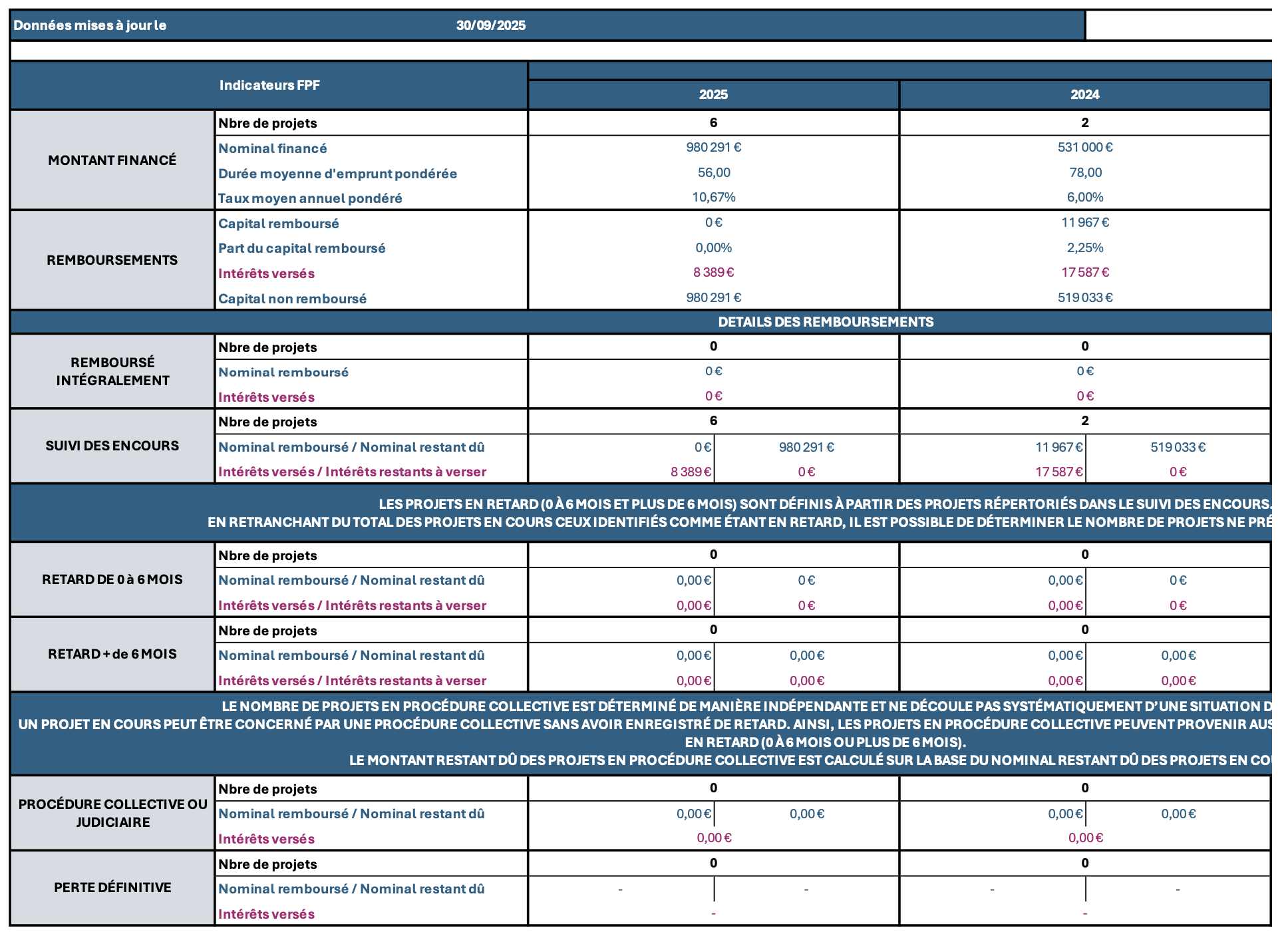Click the Nominal financé row label
The width and height of the screenshot is (1288, 942).
[273, 148]
